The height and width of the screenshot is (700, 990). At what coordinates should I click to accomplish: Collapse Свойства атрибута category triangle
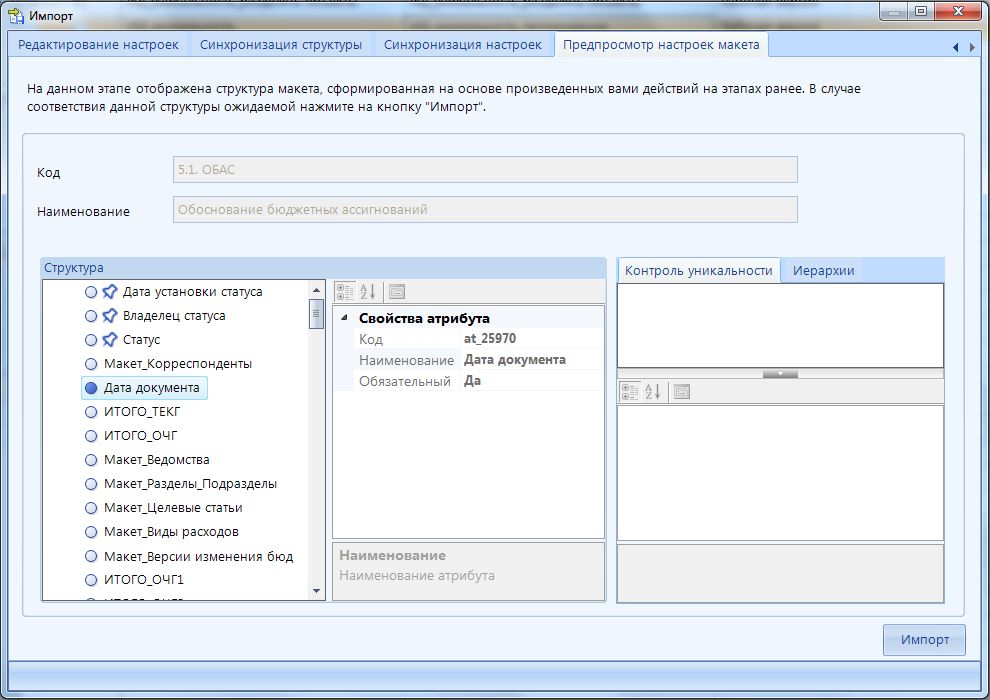coord(345,318)
